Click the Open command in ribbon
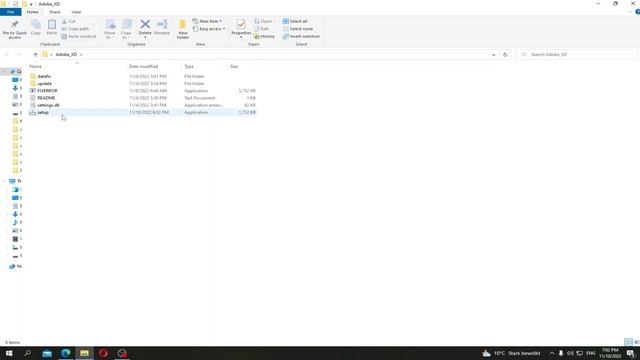This screenshot has height=360, width=640. tap(265, 21)
